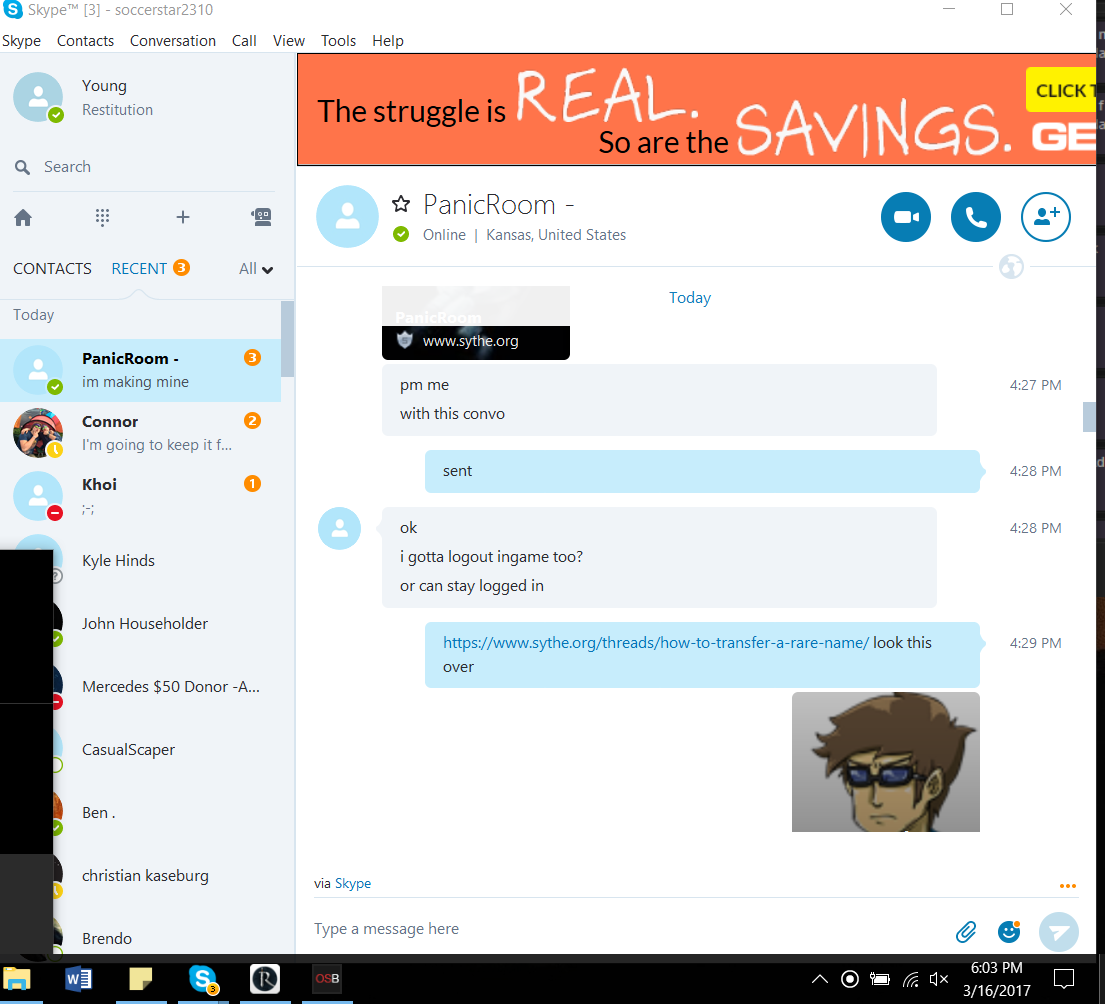Open the orange more options dots
Screen dimensions: 1105x1004
pos(1068,886)
